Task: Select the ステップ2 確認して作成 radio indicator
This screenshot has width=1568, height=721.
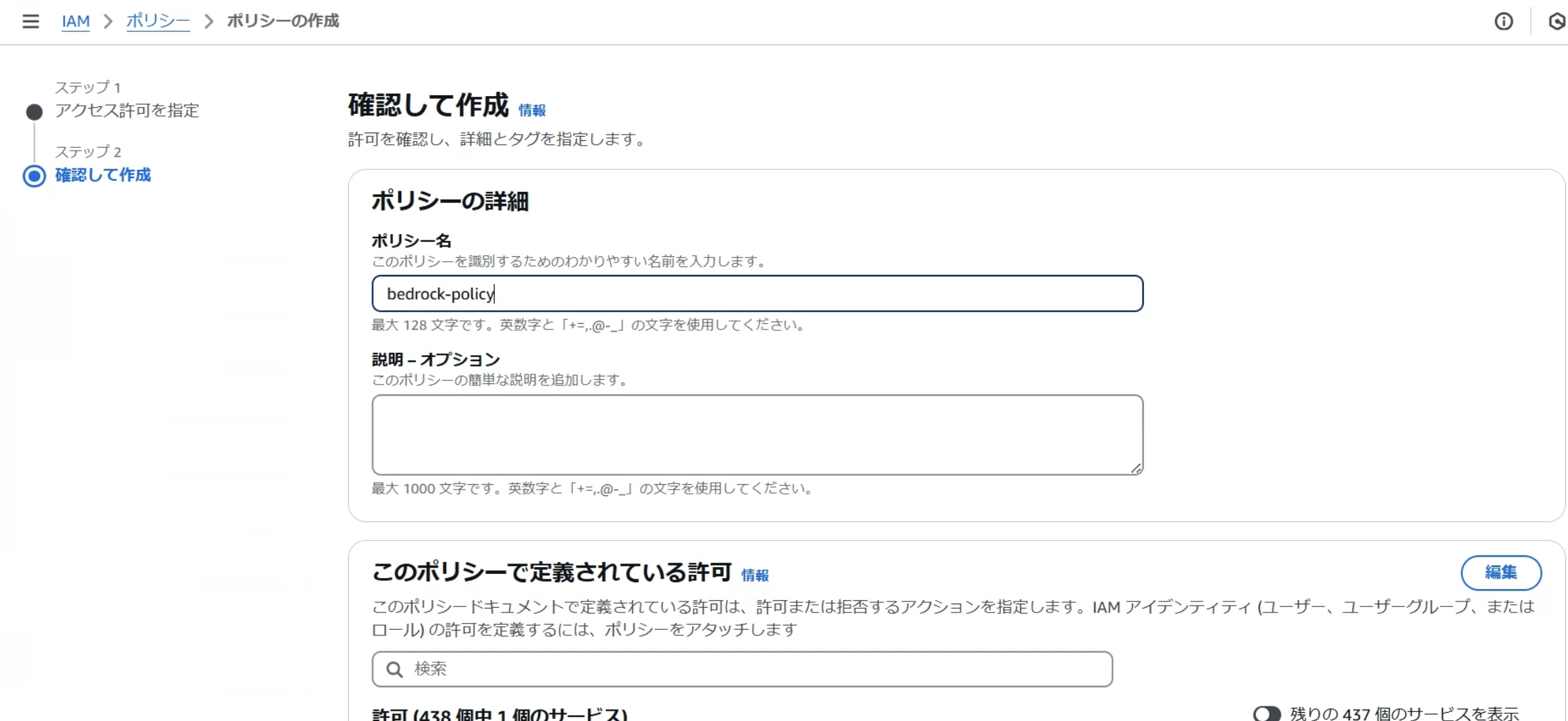Action: pyautogui.click(x=34, y=176)
